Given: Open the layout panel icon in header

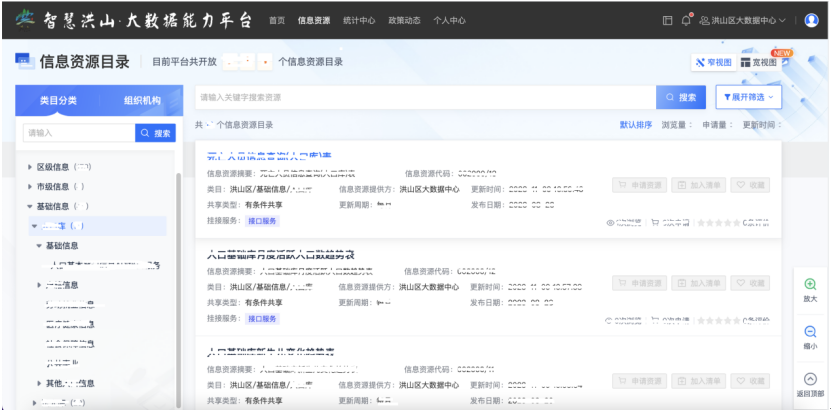Looking at the screenshot, I should point(668,21).
